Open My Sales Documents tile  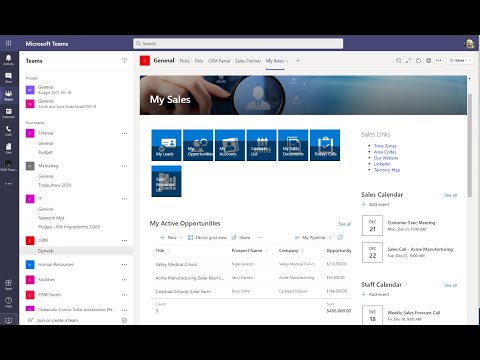coord(293,145)
